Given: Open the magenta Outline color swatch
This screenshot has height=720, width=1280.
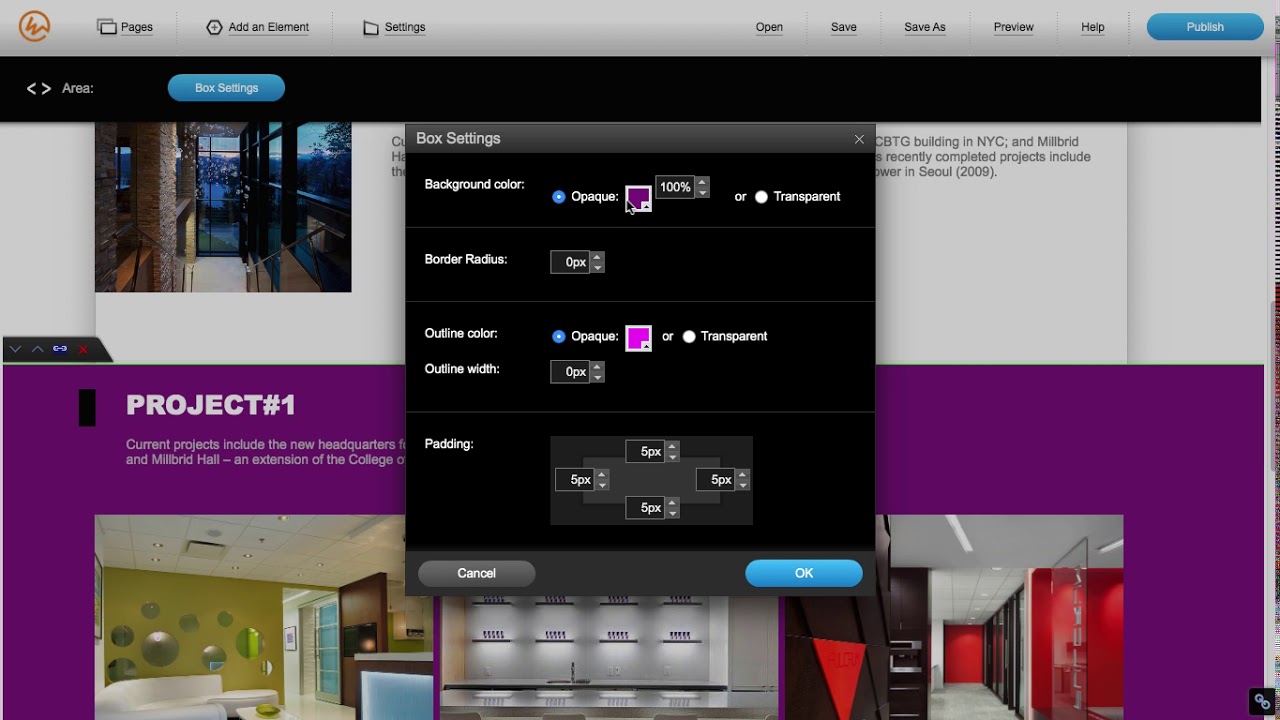Looking at the screenshot, I should pos(638,339).
